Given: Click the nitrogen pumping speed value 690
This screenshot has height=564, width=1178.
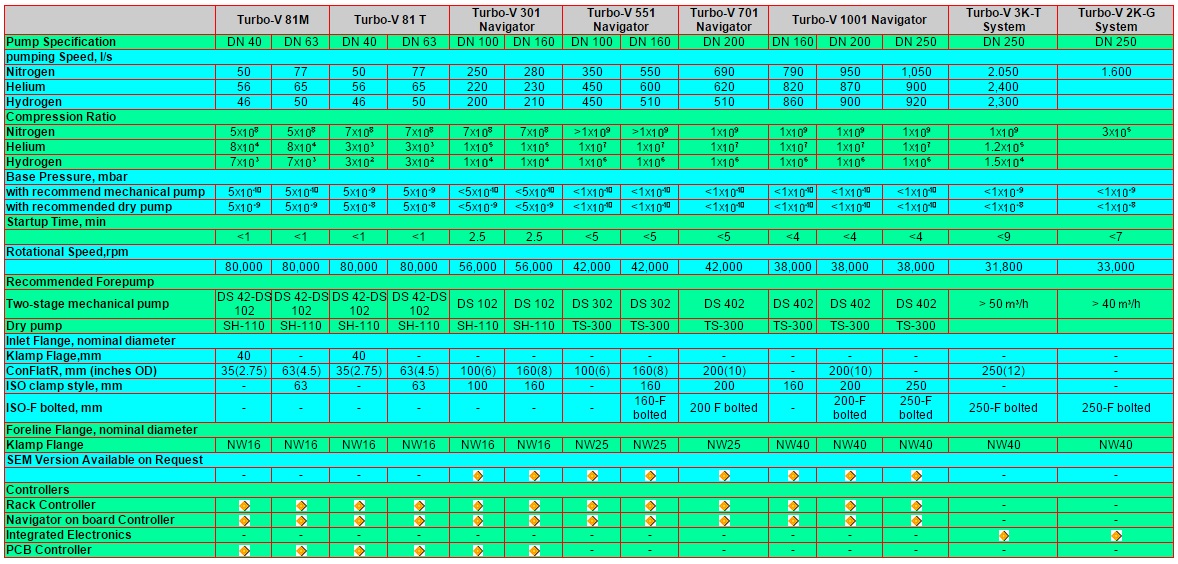Looking at the screenshot, I should click(x=724, y=72).
